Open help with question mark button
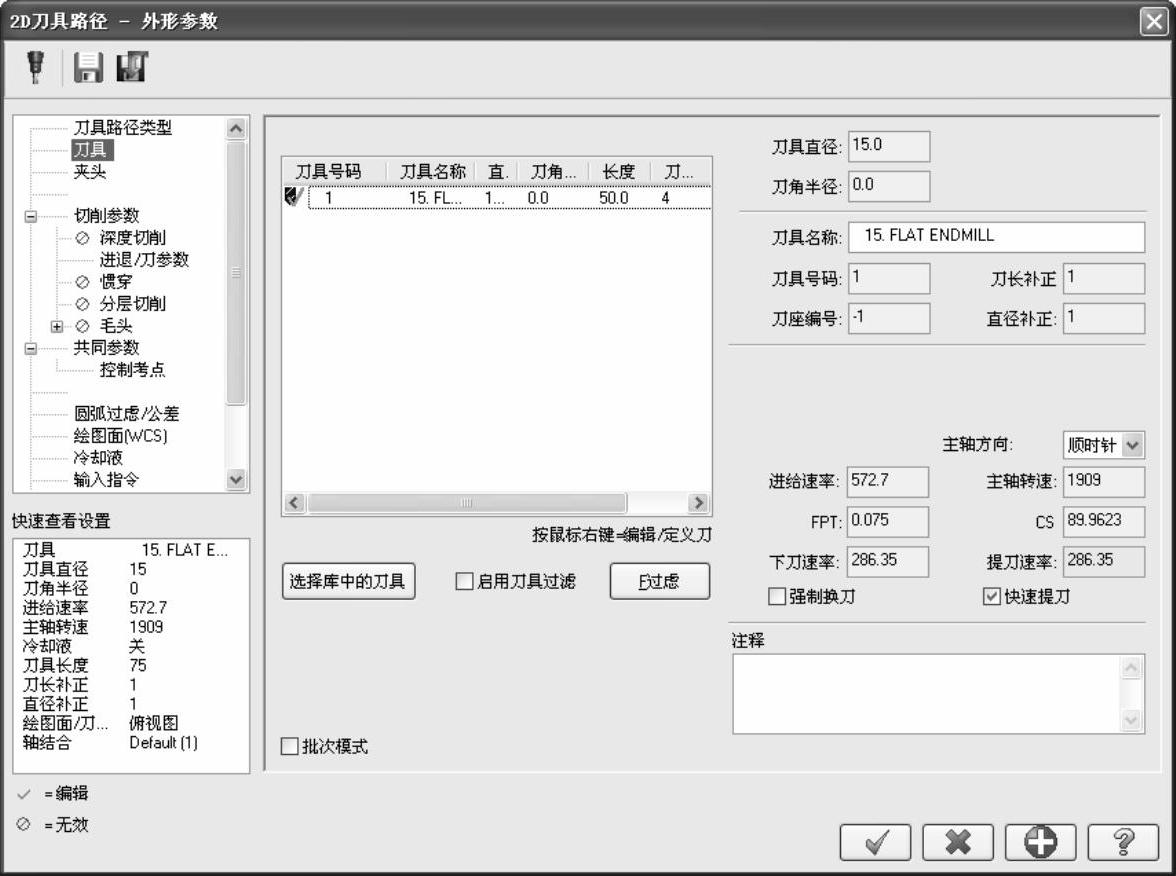Viewport: 1176px width, 876px height. 1123,842
